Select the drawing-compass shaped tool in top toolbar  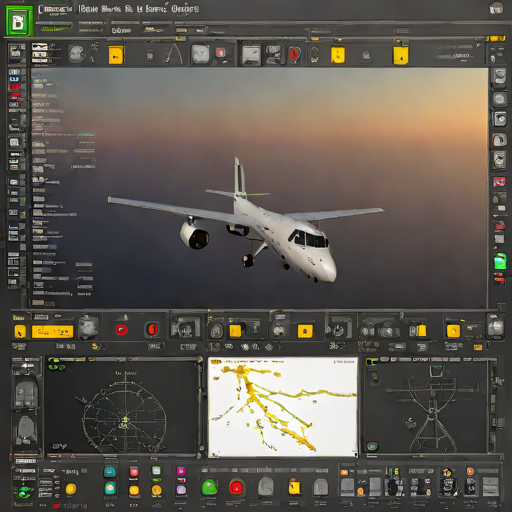pos(174,53)
